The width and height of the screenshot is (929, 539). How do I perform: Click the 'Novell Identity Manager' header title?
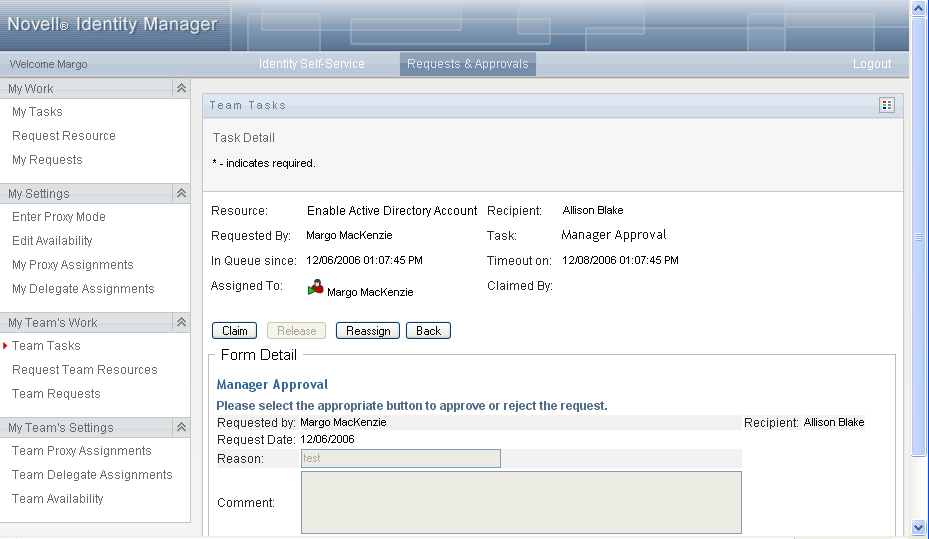(x=113, y=24)
